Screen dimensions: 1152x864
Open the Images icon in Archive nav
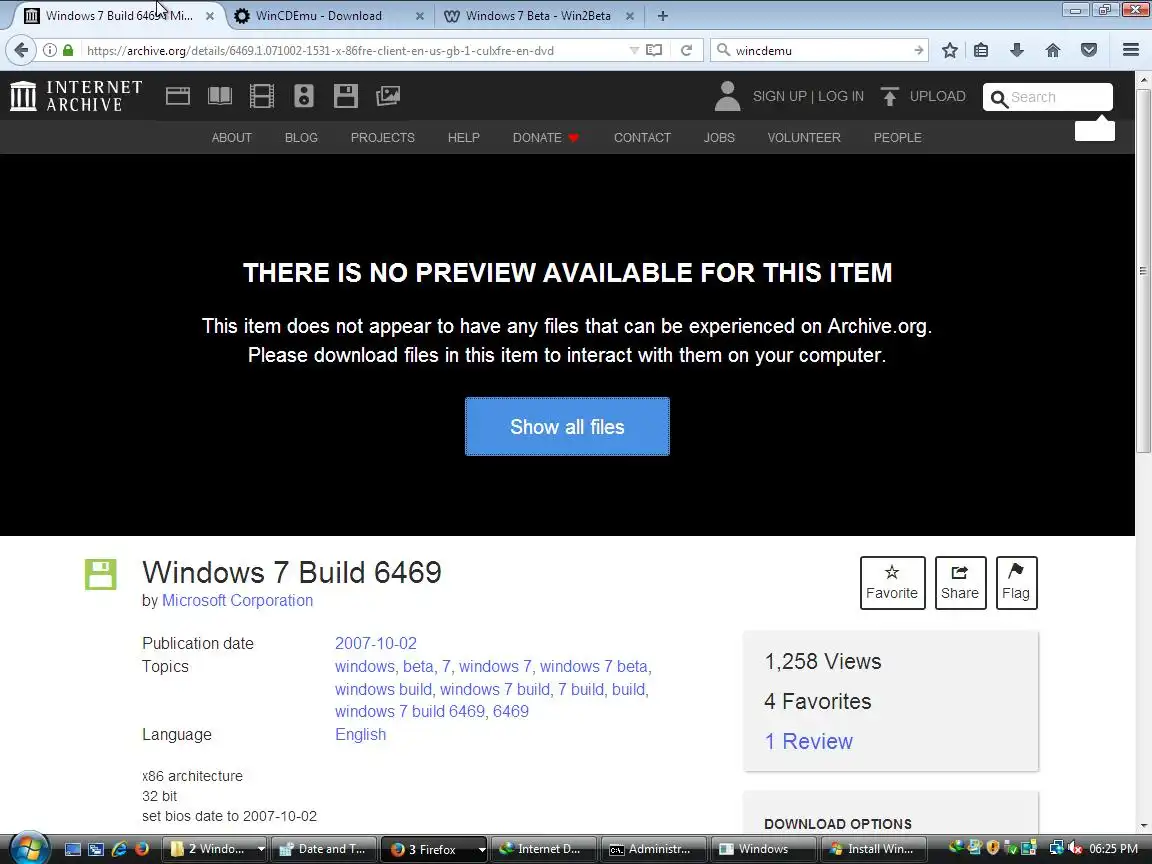pyautogui.click(x=388, y=96)
